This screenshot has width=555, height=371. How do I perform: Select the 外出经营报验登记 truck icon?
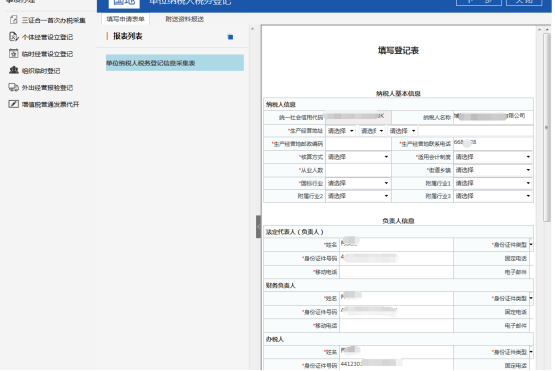13,87
